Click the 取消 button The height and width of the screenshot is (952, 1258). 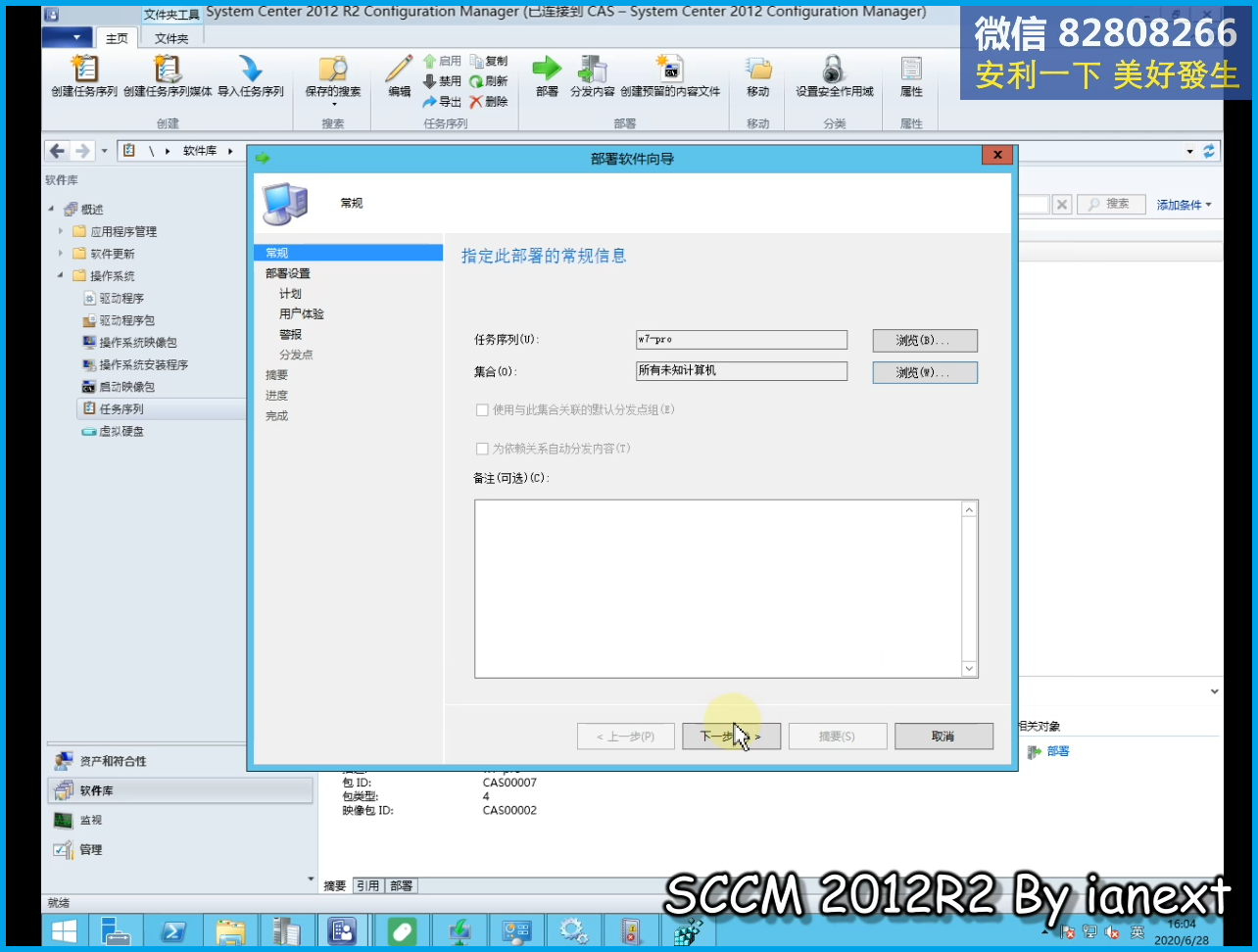(x=943, y=737)
